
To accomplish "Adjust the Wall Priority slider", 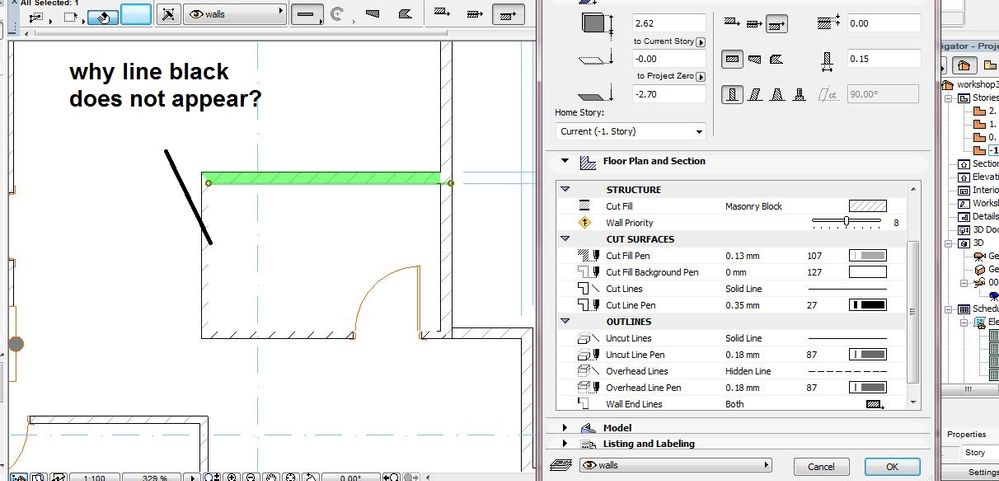I will [x=846, y=222].
